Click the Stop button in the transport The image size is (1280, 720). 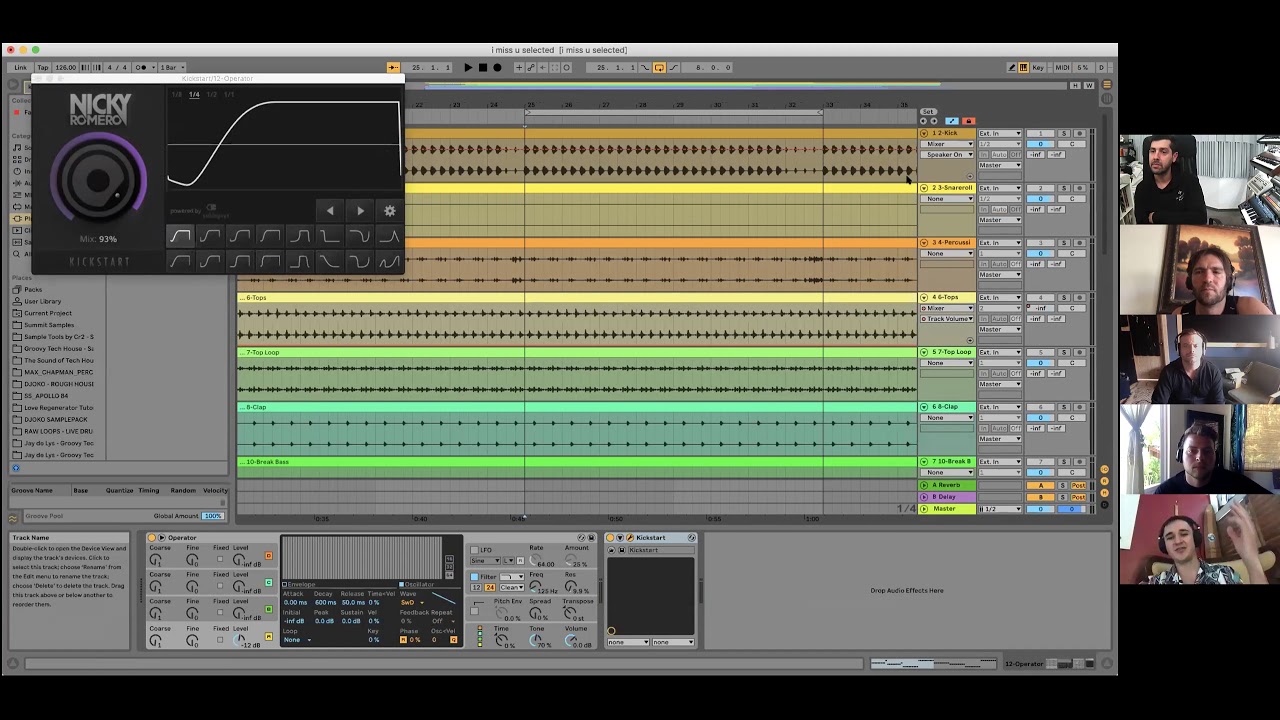click(482, 68)
